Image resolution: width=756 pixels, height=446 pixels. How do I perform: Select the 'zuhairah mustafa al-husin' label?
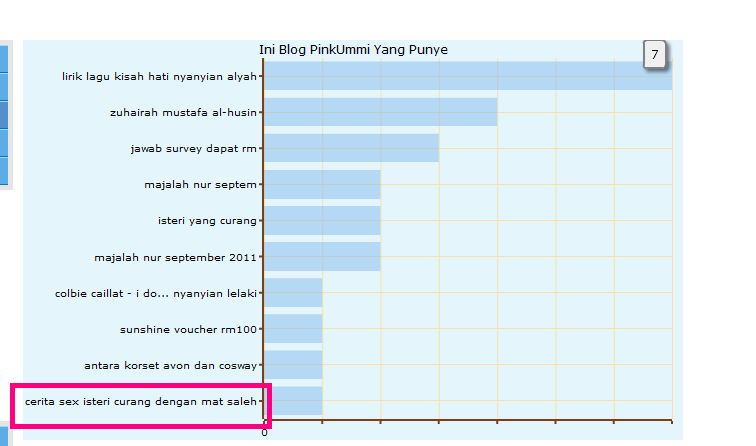183,112
